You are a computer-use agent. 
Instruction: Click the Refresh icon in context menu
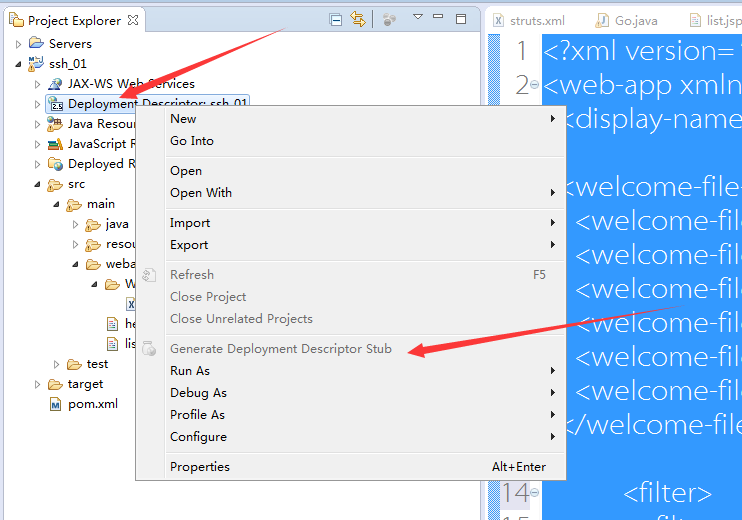tap(149, 275)
